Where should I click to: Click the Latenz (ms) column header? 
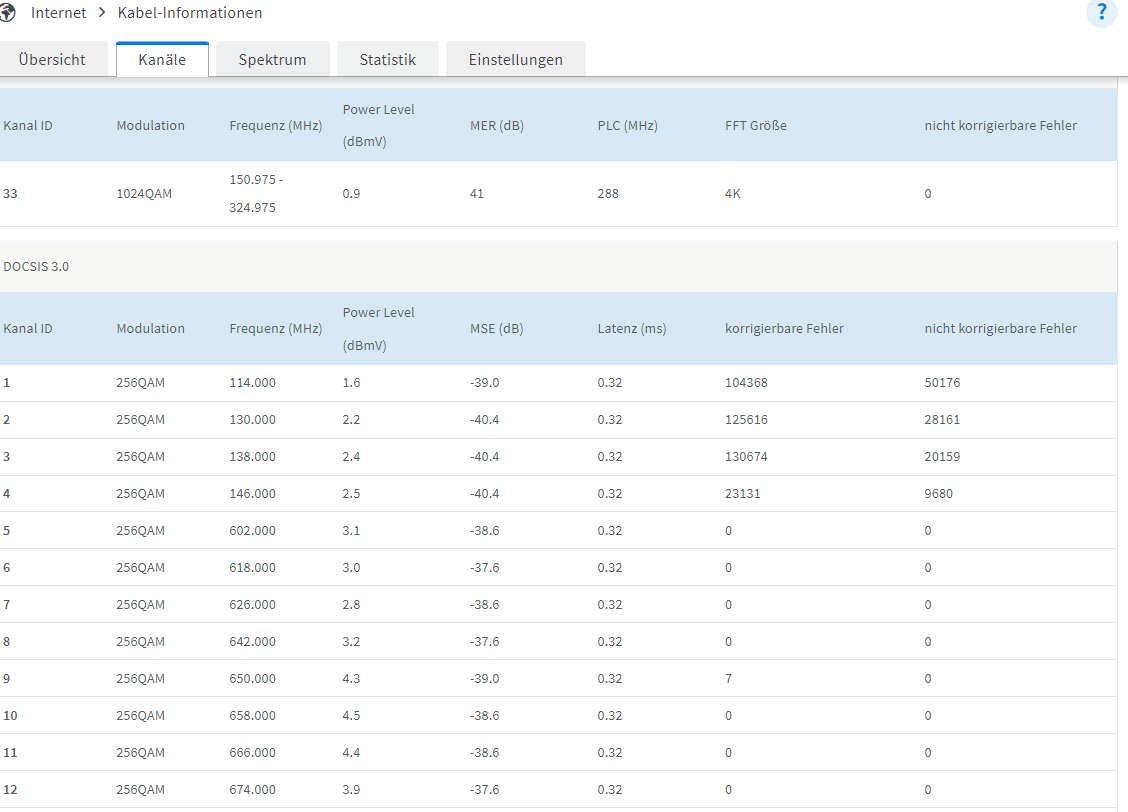[632, 329]
